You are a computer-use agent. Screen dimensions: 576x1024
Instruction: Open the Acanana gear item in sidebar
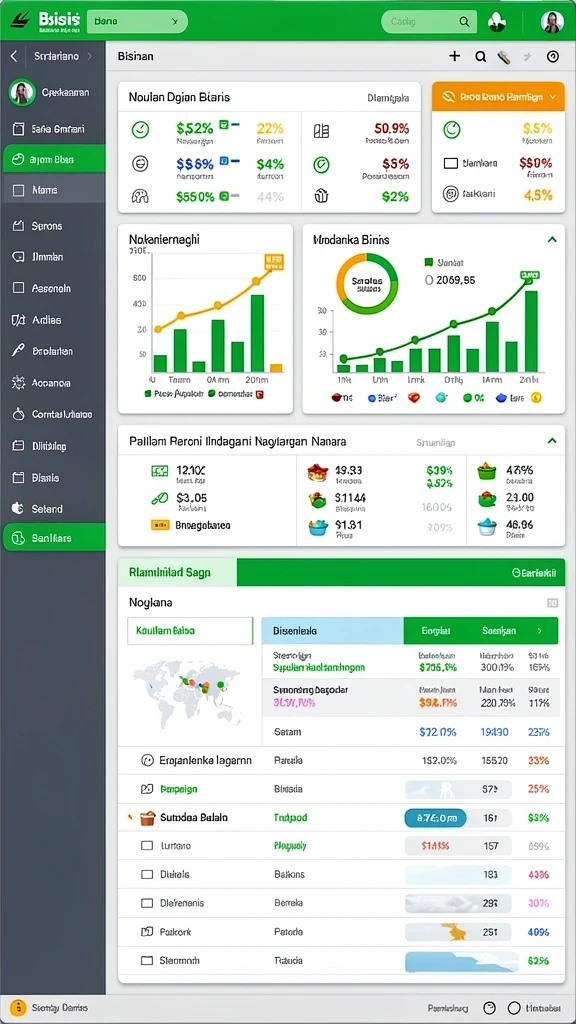(x=52, y=383)
